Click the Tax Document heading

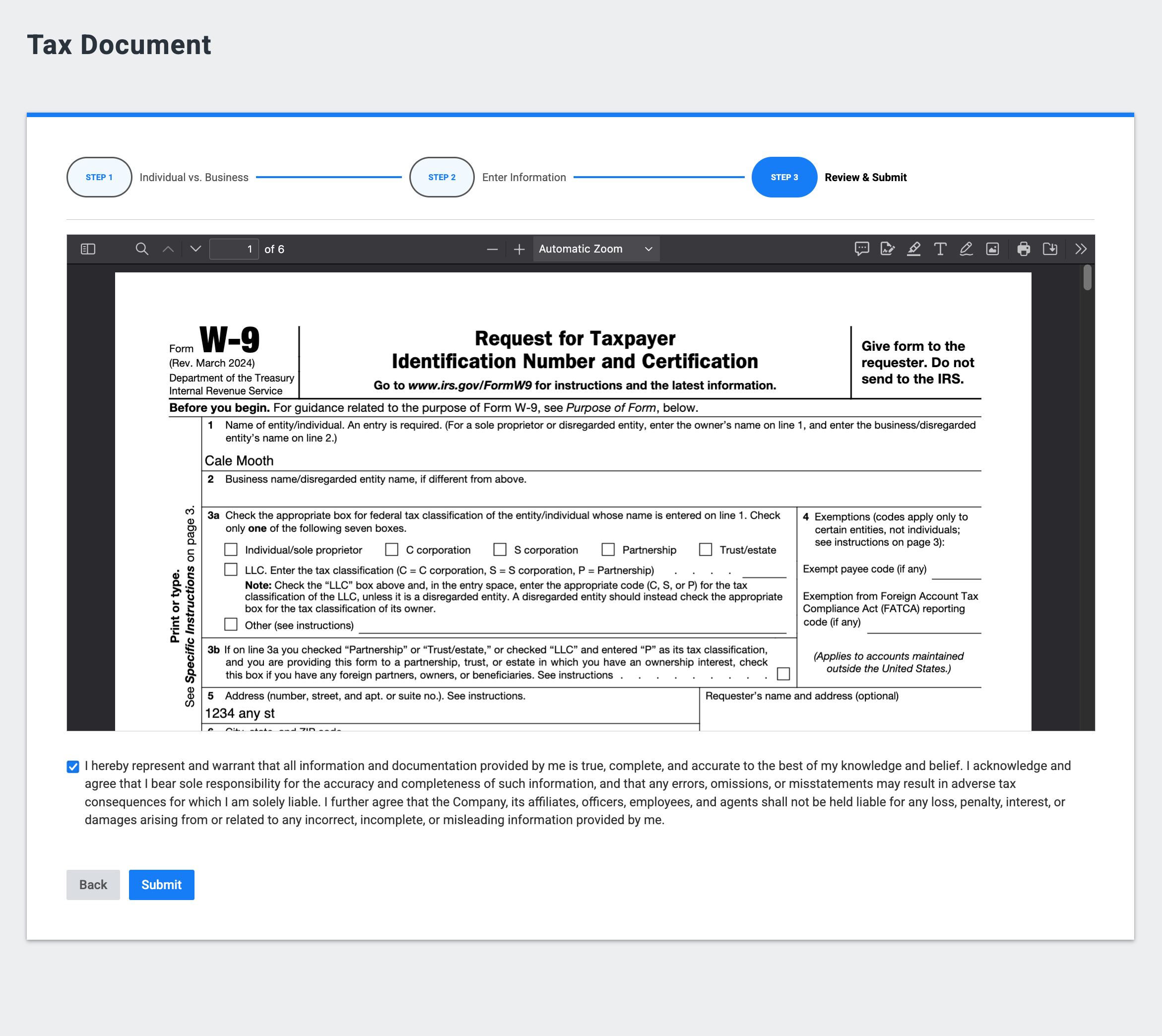coord(119,45)
